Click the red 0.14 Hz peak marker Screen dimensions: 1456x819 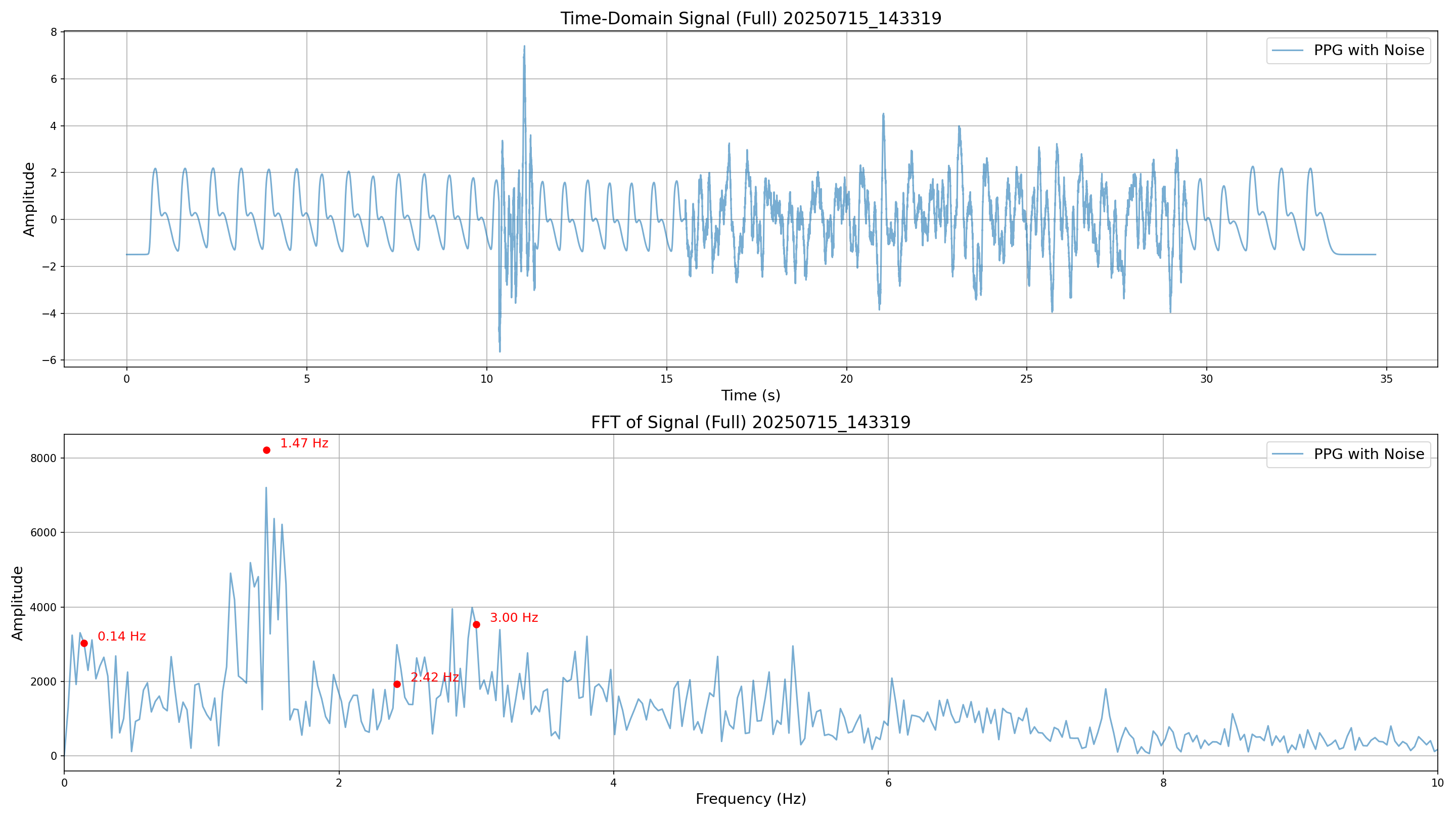click(x=84, y=643)
